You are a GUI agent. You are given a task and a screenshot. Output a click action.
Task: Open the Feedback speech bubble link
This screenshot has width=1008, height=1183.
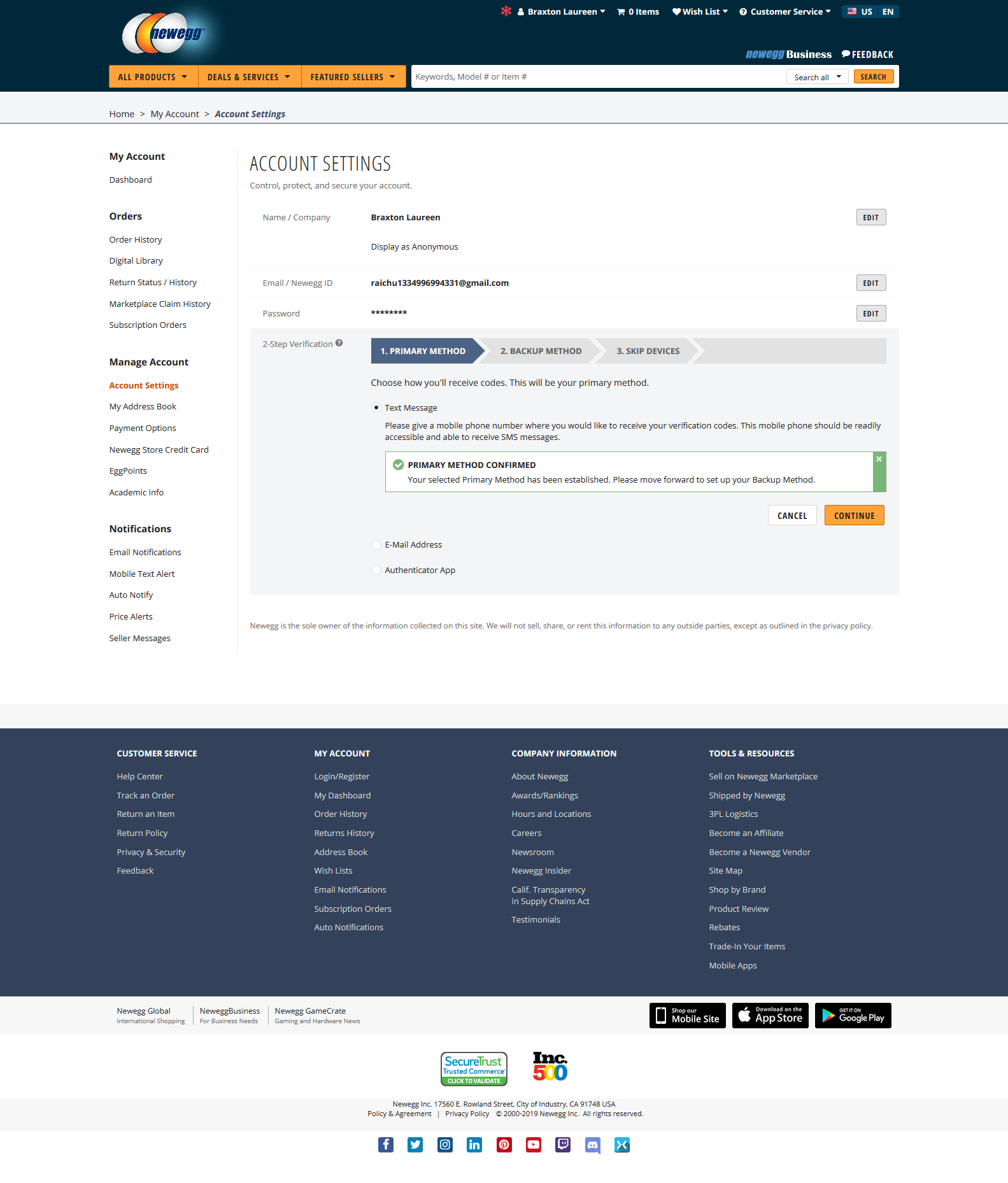[867, 55]
